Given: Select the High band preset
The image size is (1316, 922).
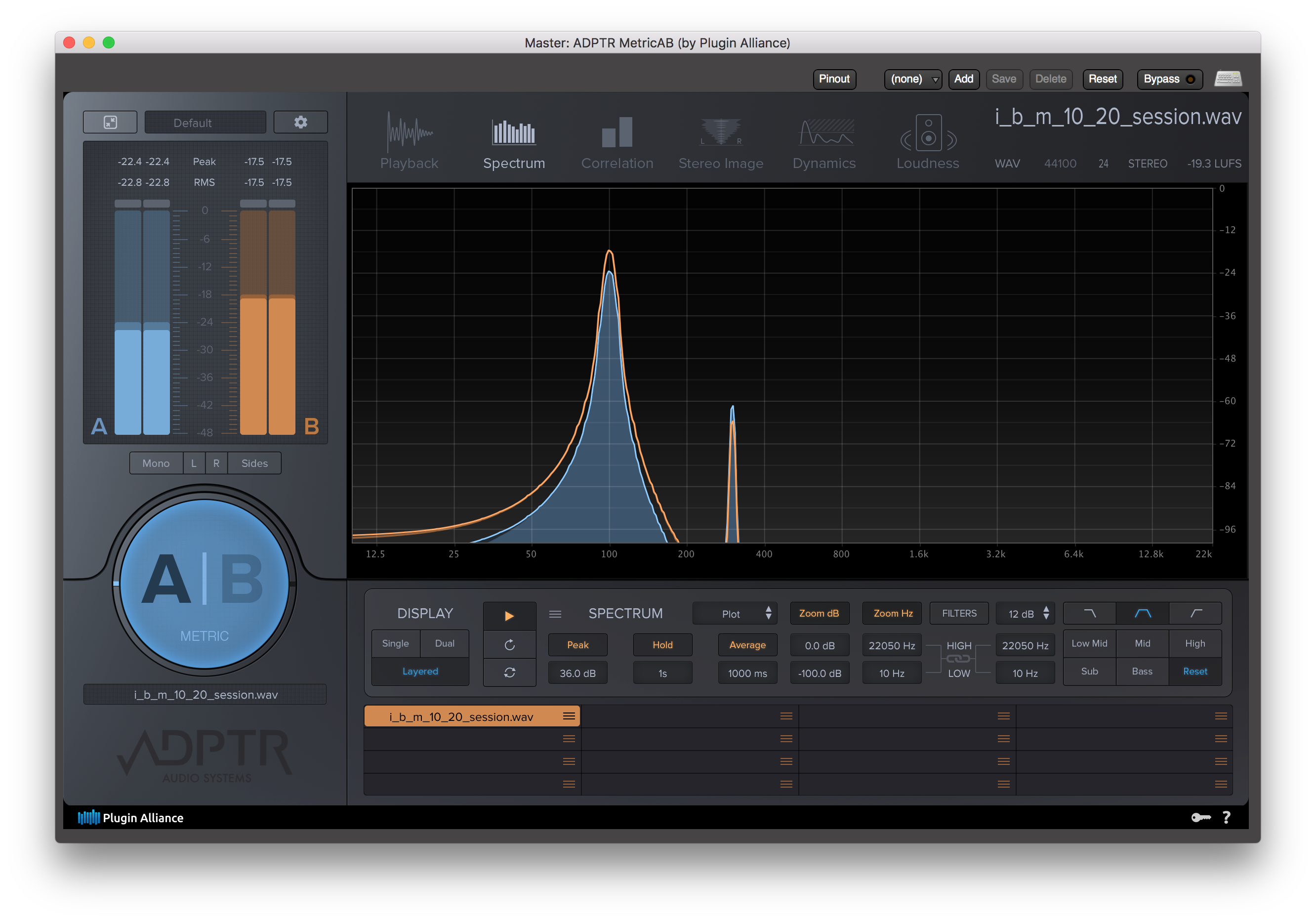Looking at the screenshot, I should [1195, 643].
